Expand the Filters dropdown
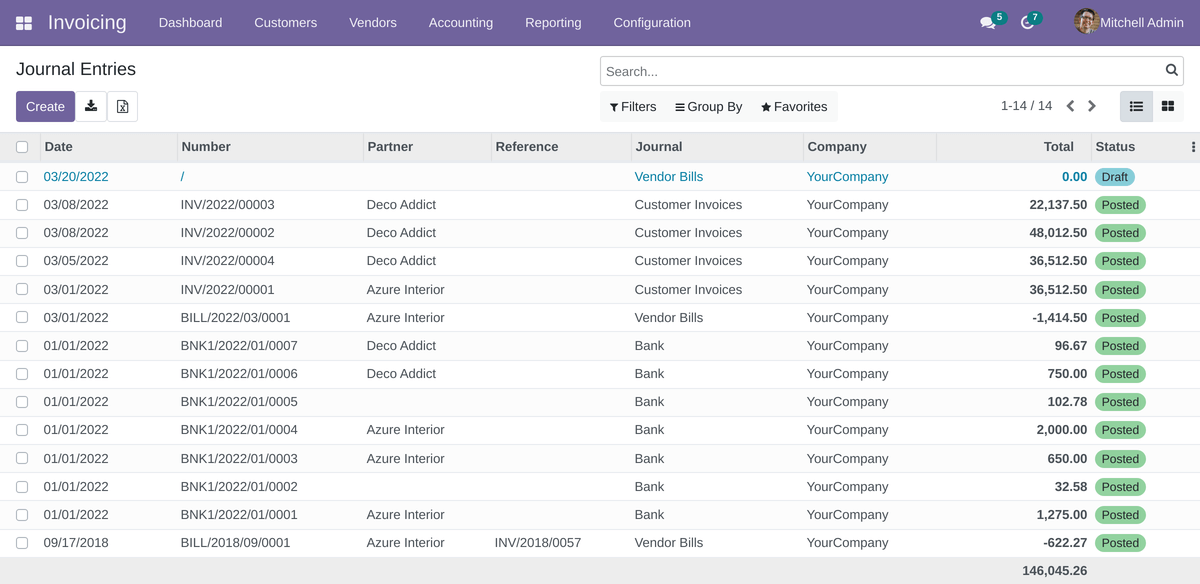This screenshot has width=1200, height=584. 633,107
